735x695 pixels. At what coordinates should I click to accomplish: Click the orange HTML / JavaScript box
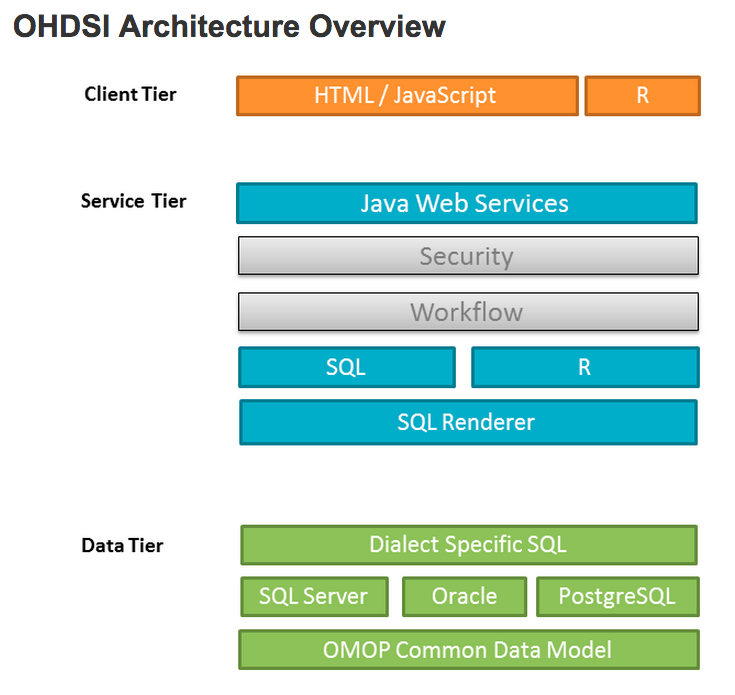(x=407, y=96)
